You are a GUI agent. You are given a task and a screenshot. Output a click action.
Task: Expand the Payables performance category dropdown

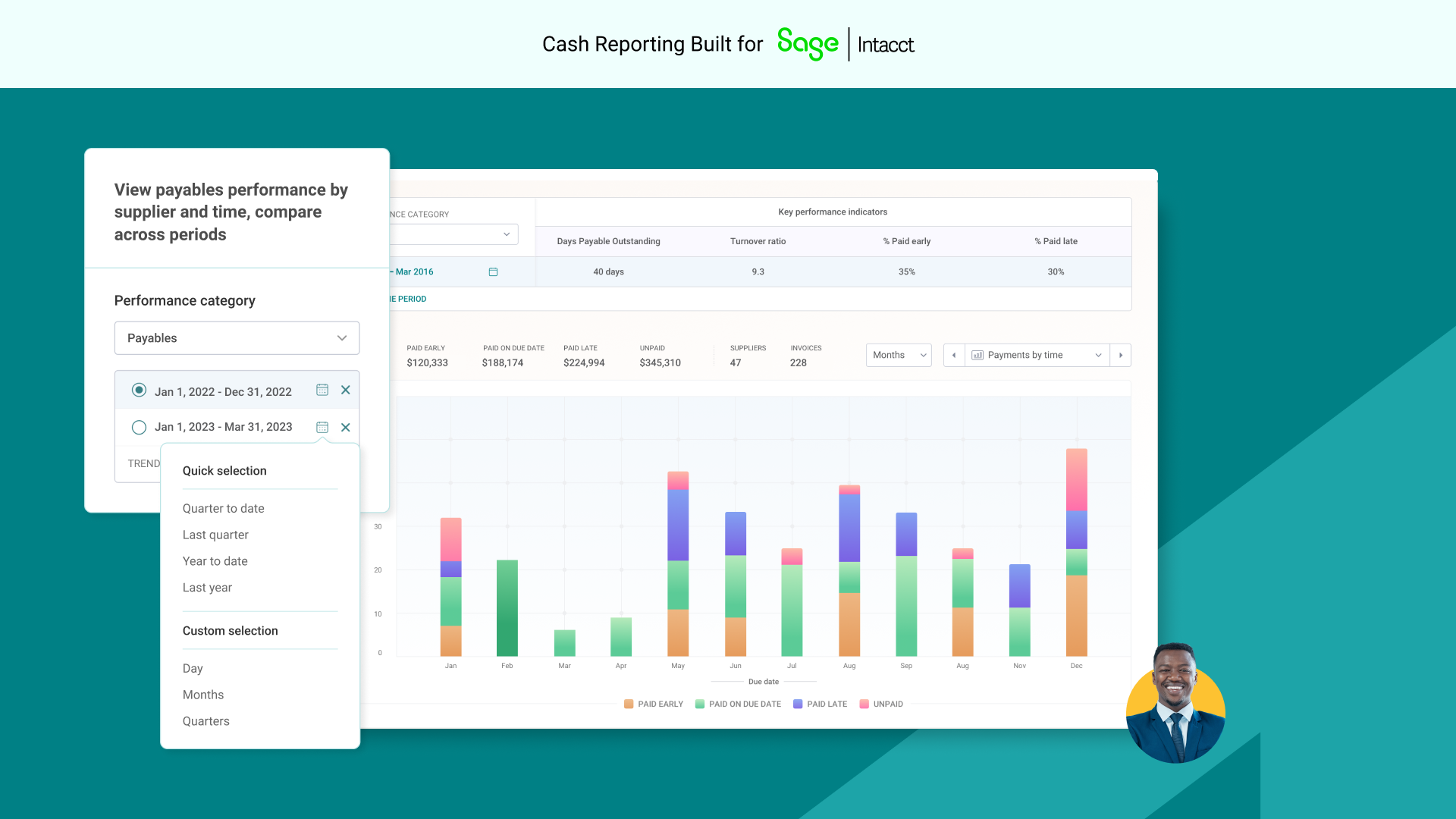tap(237, 338)
